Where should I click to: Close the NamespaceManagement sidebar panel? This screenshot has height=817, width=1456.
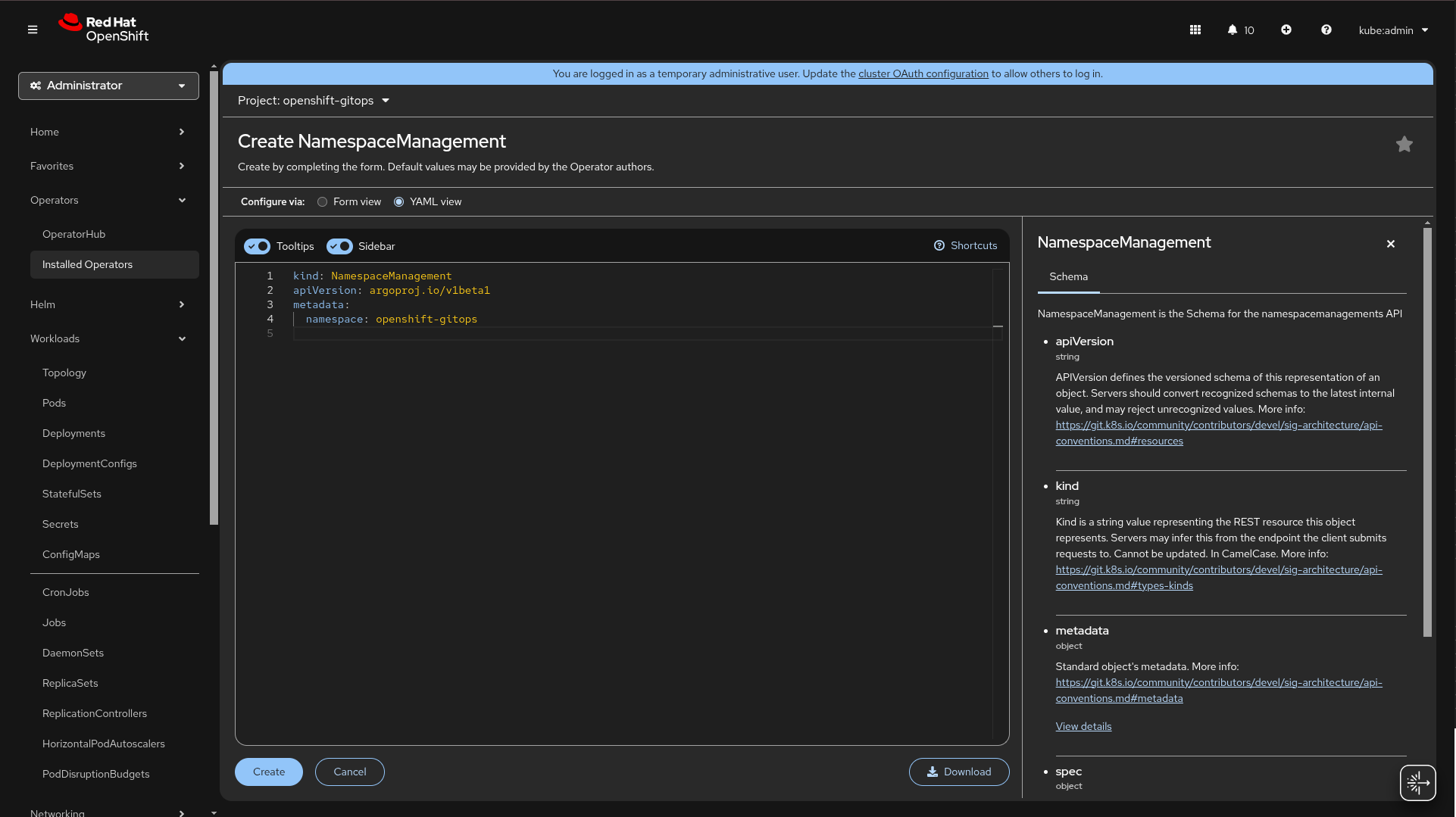click(1391, 244)
